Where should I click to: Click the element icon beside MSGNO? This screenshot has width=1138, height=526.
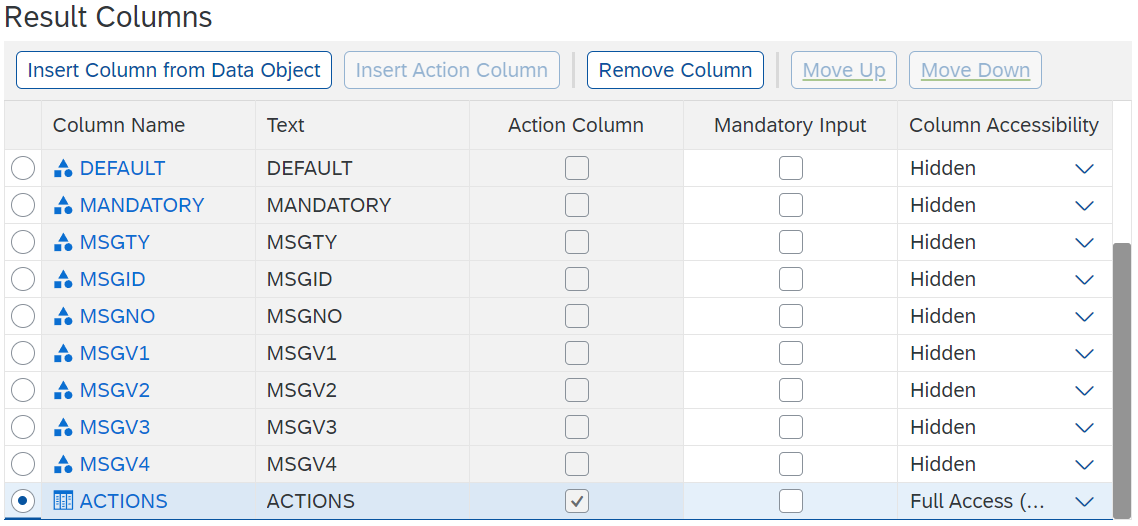[x=63, y=316]
